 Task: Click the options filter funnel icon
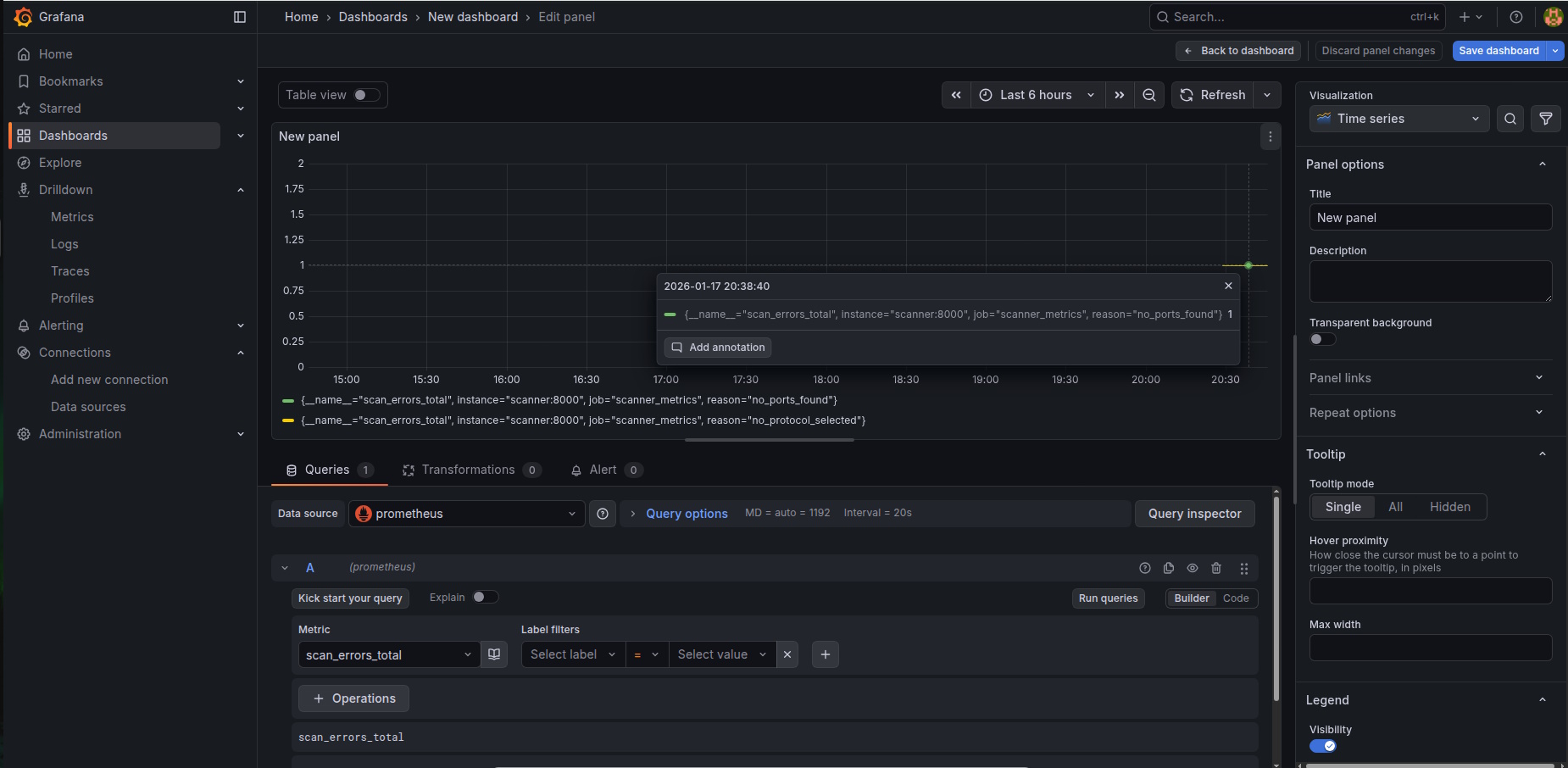coord(1546,119)
